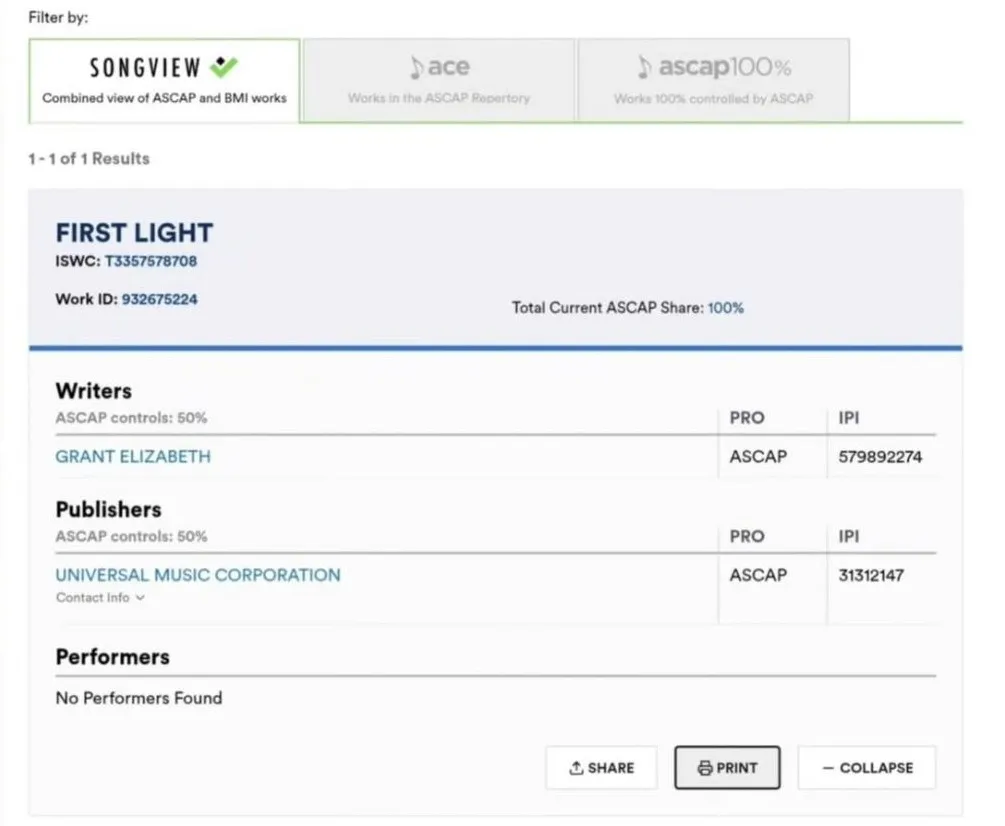Image resolution: width=1005 pixels, height=826 pixels.
Task: Click the IPI column header under Publishers
Action: [849, 536]
